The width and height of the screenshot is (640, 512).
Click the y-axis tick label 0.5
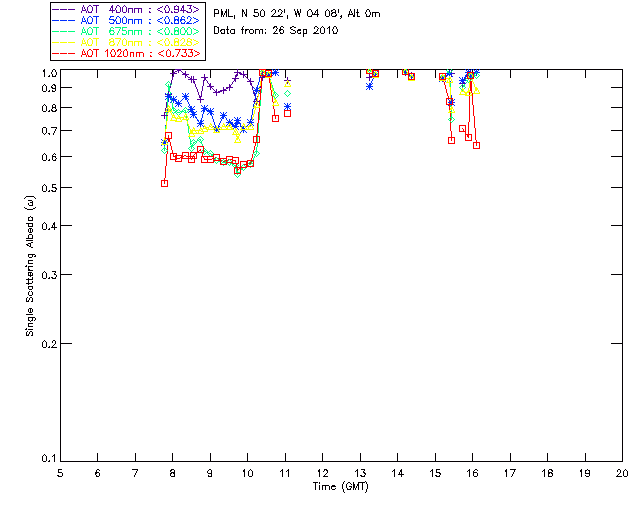49,188
